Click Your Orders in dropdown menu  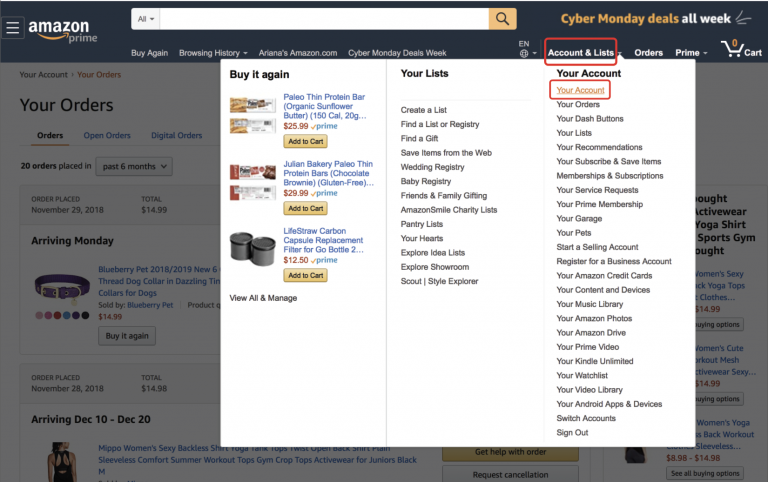click(x=578, y=104)
